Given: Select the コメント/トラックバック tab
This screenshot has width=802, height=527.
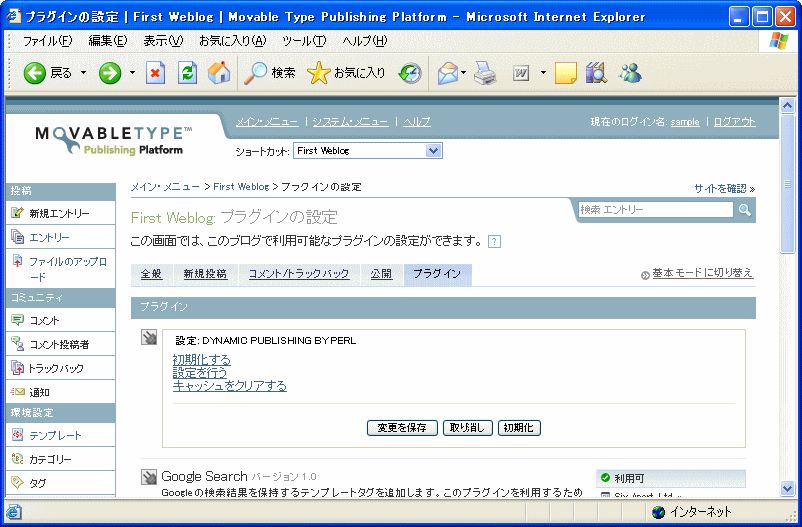Looking at the screenshot, I should [x=299, y=274].
